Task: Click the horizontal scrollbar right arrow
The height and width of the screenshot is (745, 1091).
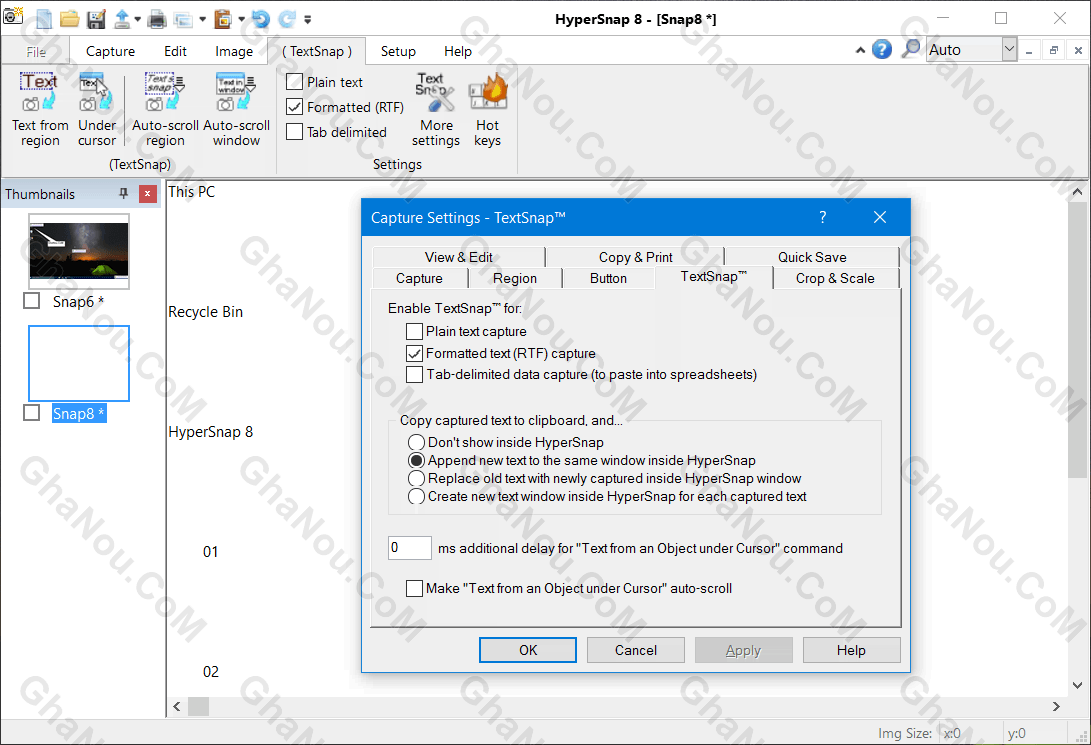Action: [1056, 707]
